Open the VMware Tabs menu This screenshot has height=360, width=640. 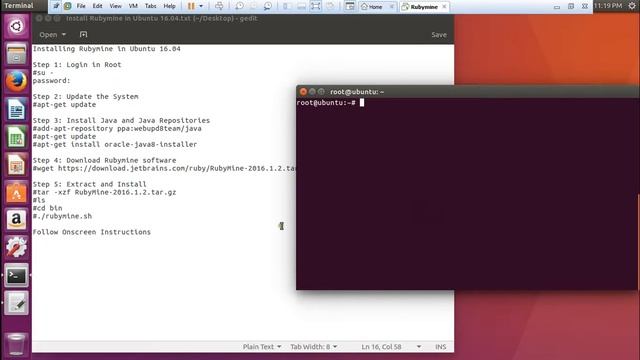(151, 6)
